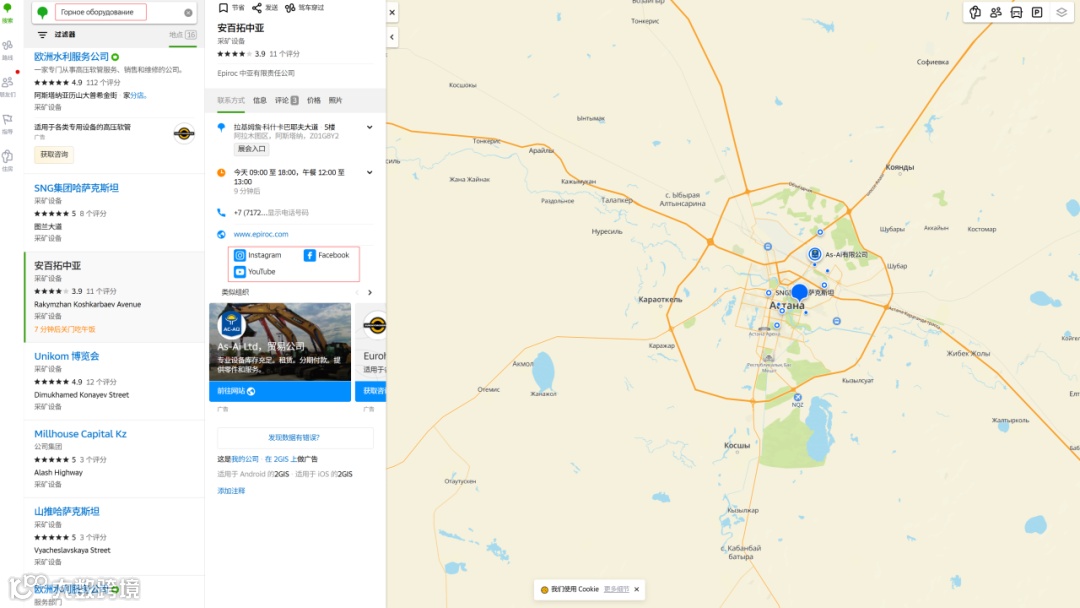The width and height of the screenshot is (1080, 608).
Task: Open the Unikom 博览会 listing
Action: [67, 356]
